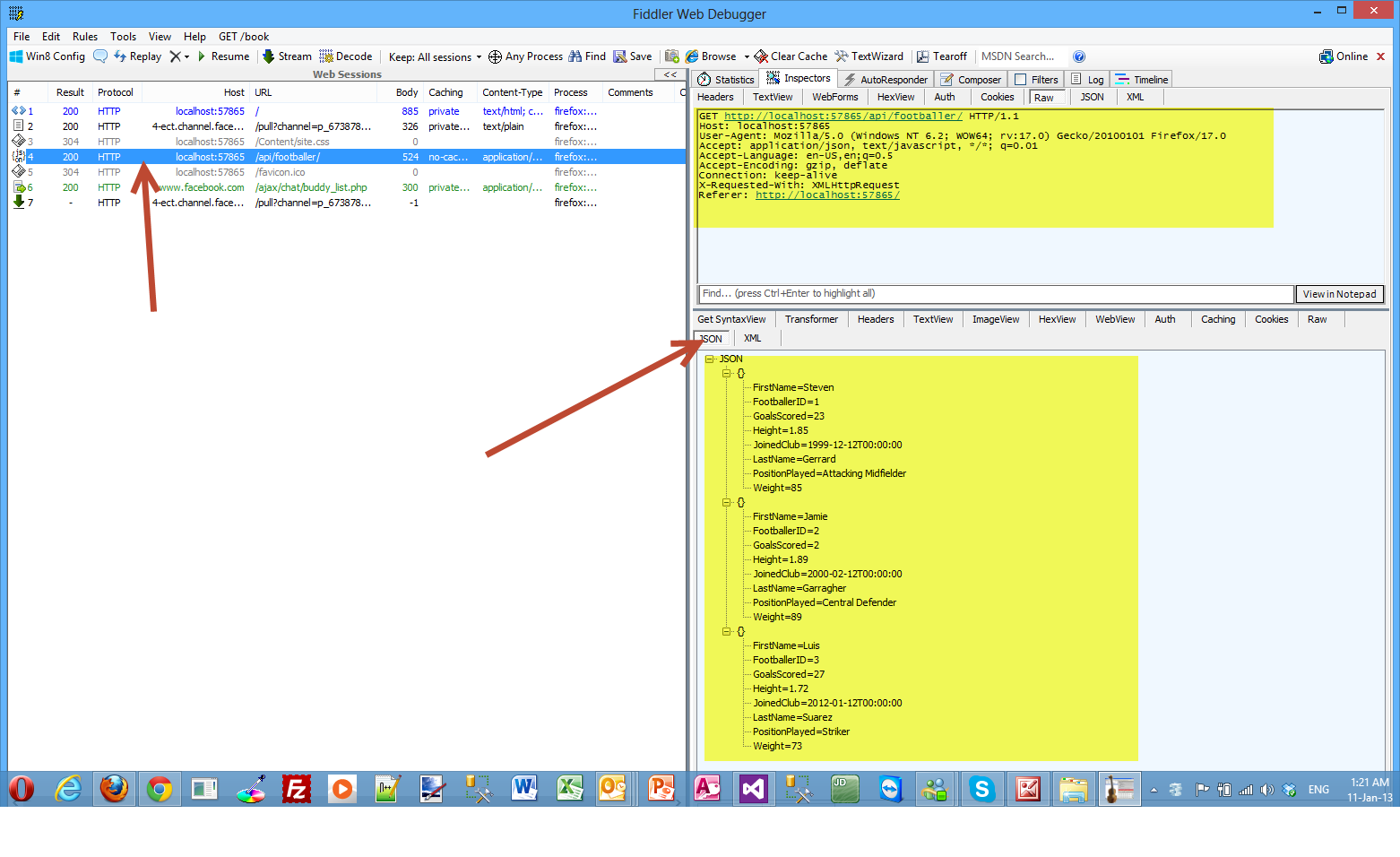Select the Get SyntaxView response tab
This screenshot has height=857, width=1400.
(x=731, y=319)
